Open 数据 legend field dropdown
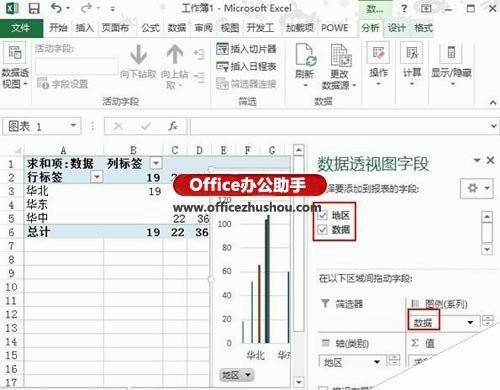This screenshot has width=500, height=390. 470,322
